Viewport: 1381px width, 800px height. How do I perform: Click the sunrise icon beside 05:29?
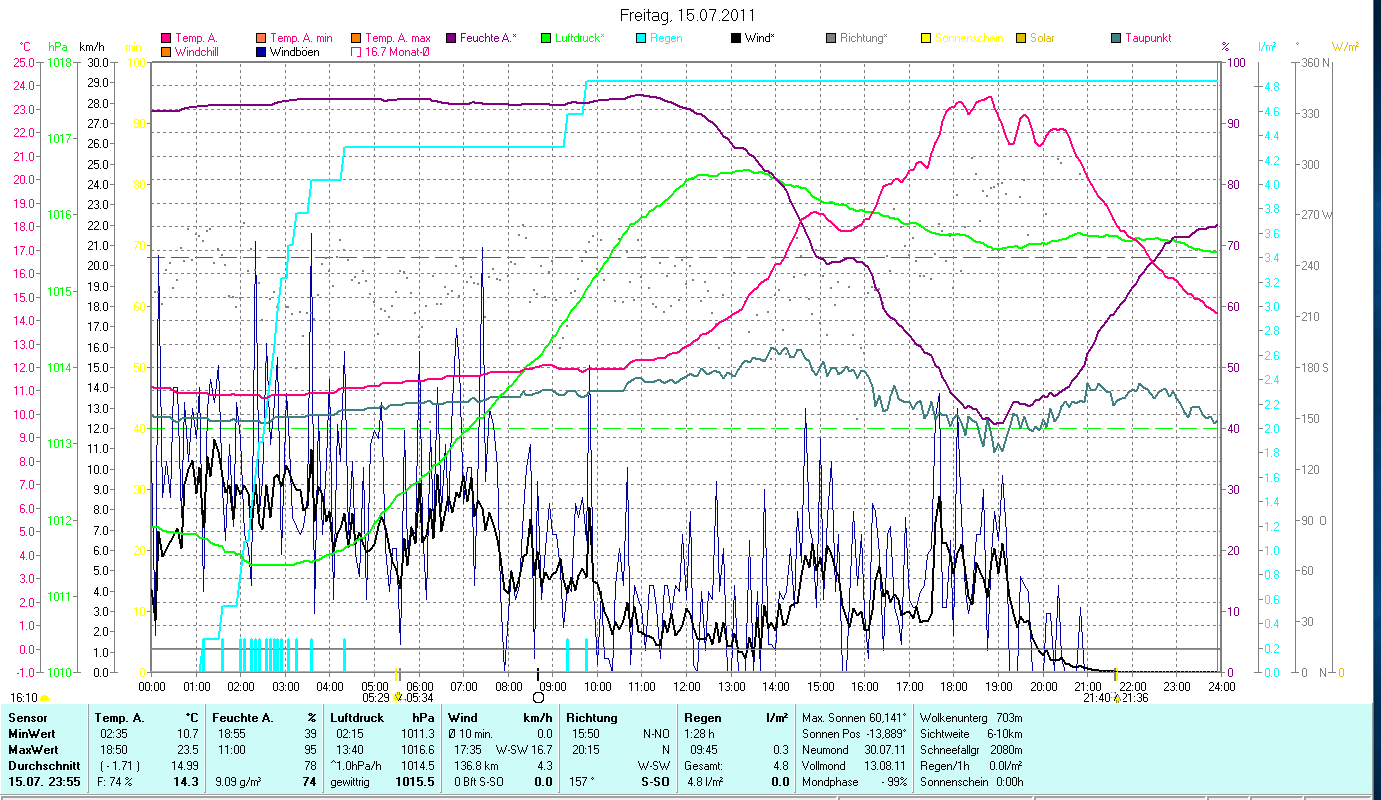tap(398, 697)
